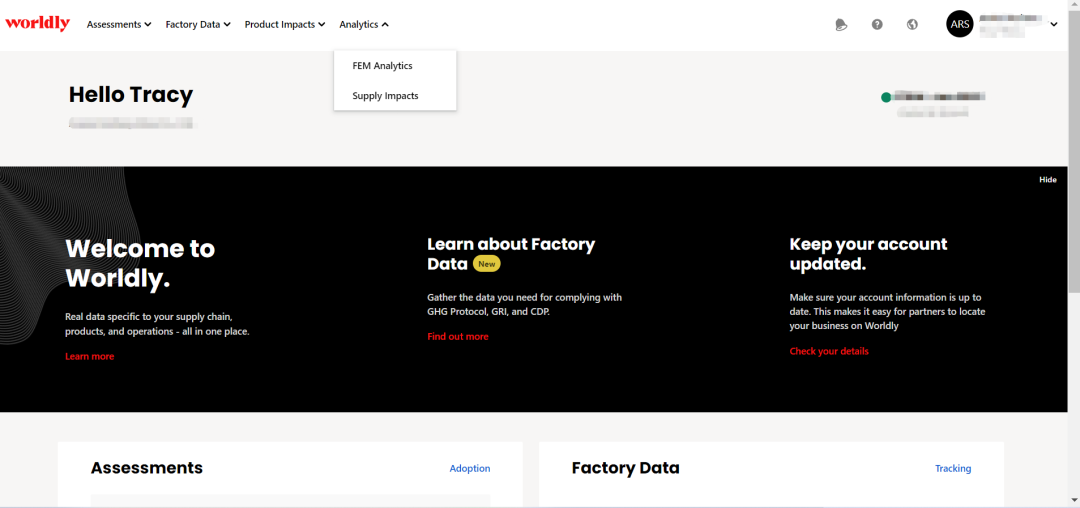The height and width of the screenshot is (508, 1080).
Task: Expand the account dropdown chevron
Action: coord(1053,25)
